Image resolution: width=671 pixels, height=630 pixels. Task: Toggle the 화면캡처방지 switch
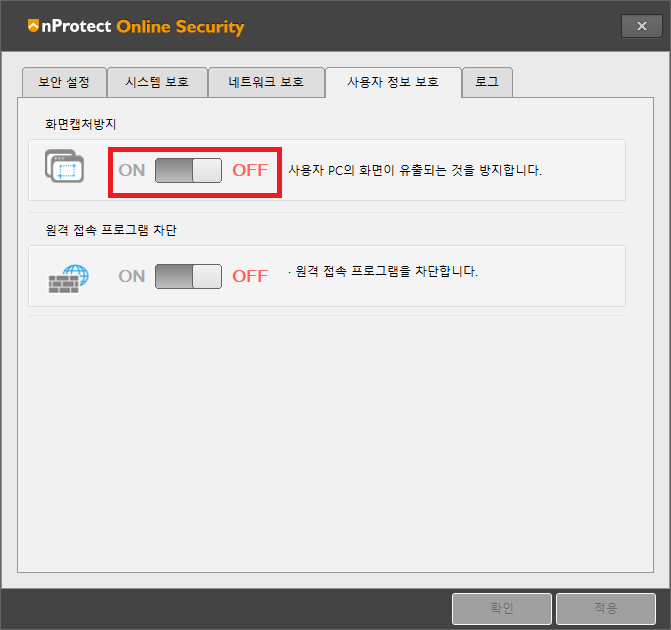coord(188,170)
